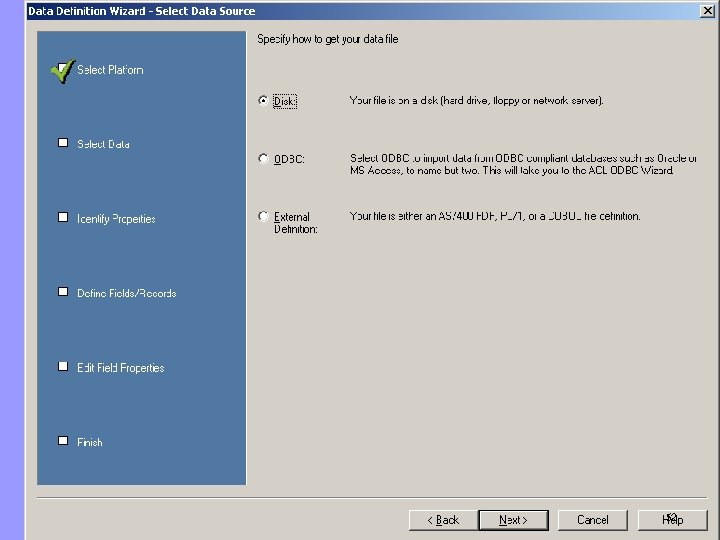Click the Disk description about hard drive

(x=477, y=101)
